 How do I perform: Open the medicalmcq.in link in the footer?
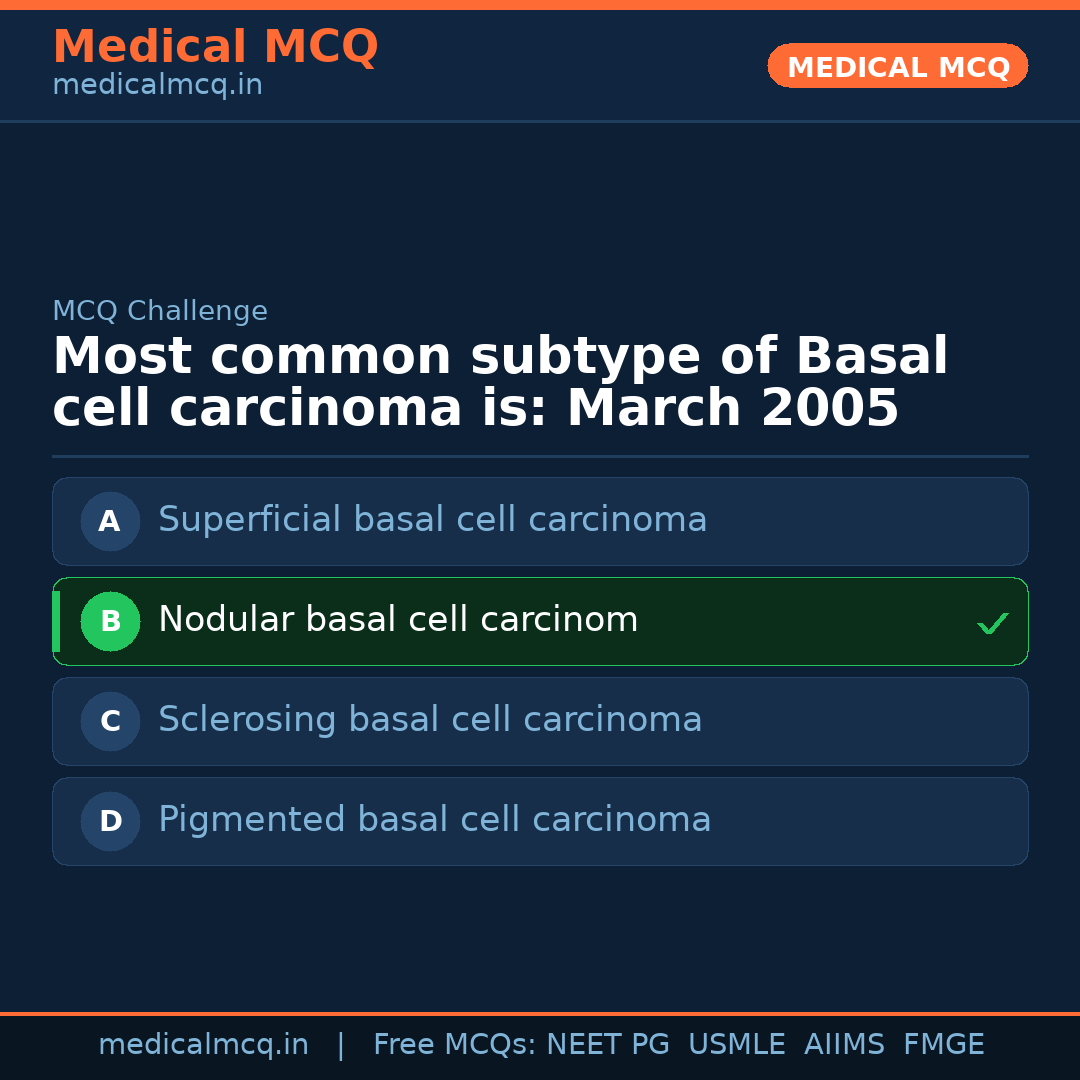203,1045
